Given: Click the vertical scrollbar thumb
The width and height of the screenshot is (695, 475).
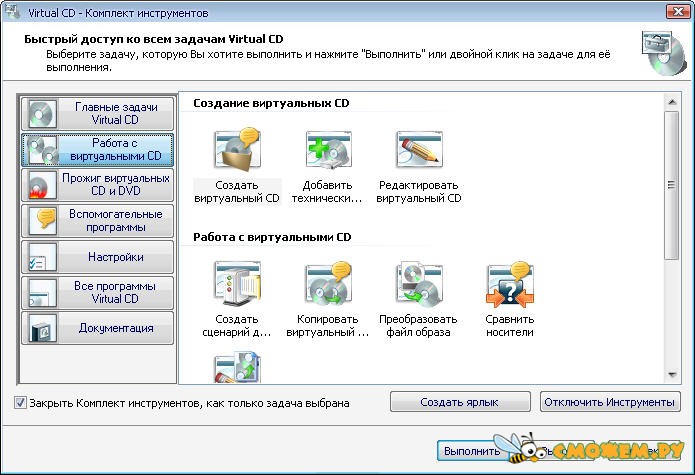Looking at the screenshot, I should (x=672, y=185).
